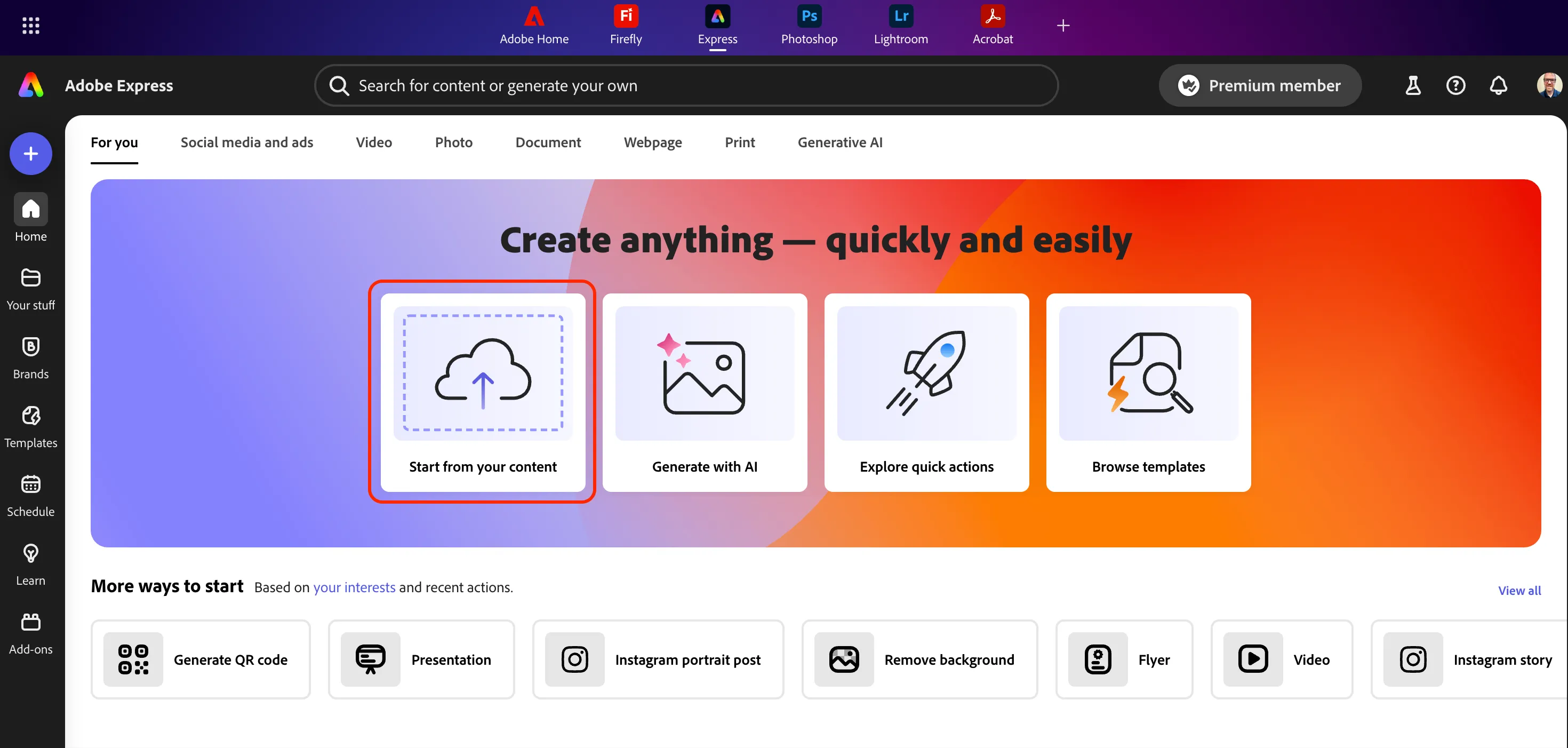Click the Generate with AI card
This screenshot has height=748, width=1568.
704,392
